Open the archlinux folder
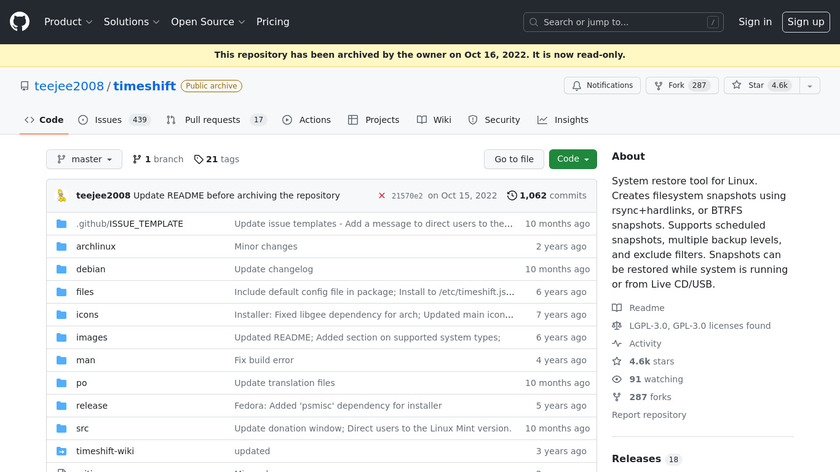The width and height of the screenshot is (840, 472). (x=96, y=246)
